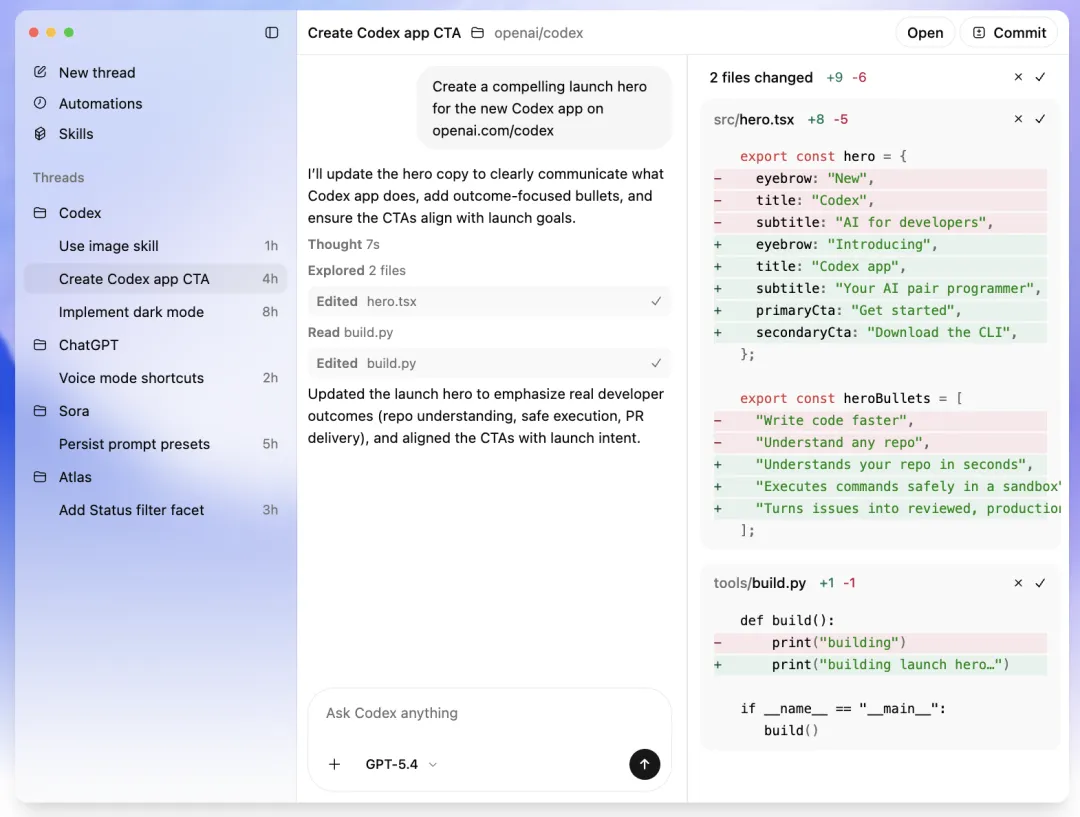The height and width of the screenshot is (817, 1080).
Task: Open the Create Codex app CTA thread
Action: coord(155,279)
